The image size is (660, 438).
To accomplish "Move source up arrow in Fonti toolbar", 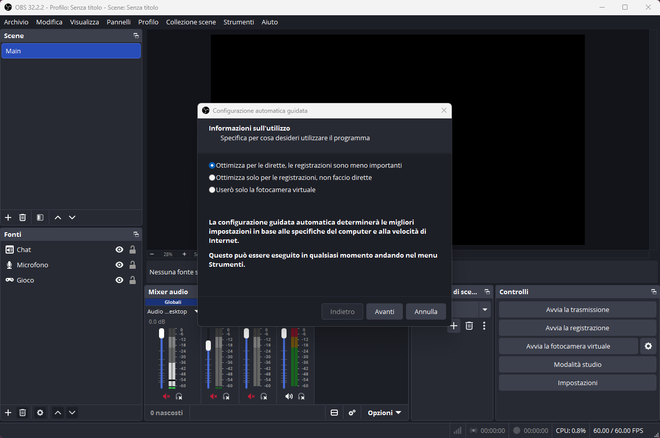I will (58, 413).
